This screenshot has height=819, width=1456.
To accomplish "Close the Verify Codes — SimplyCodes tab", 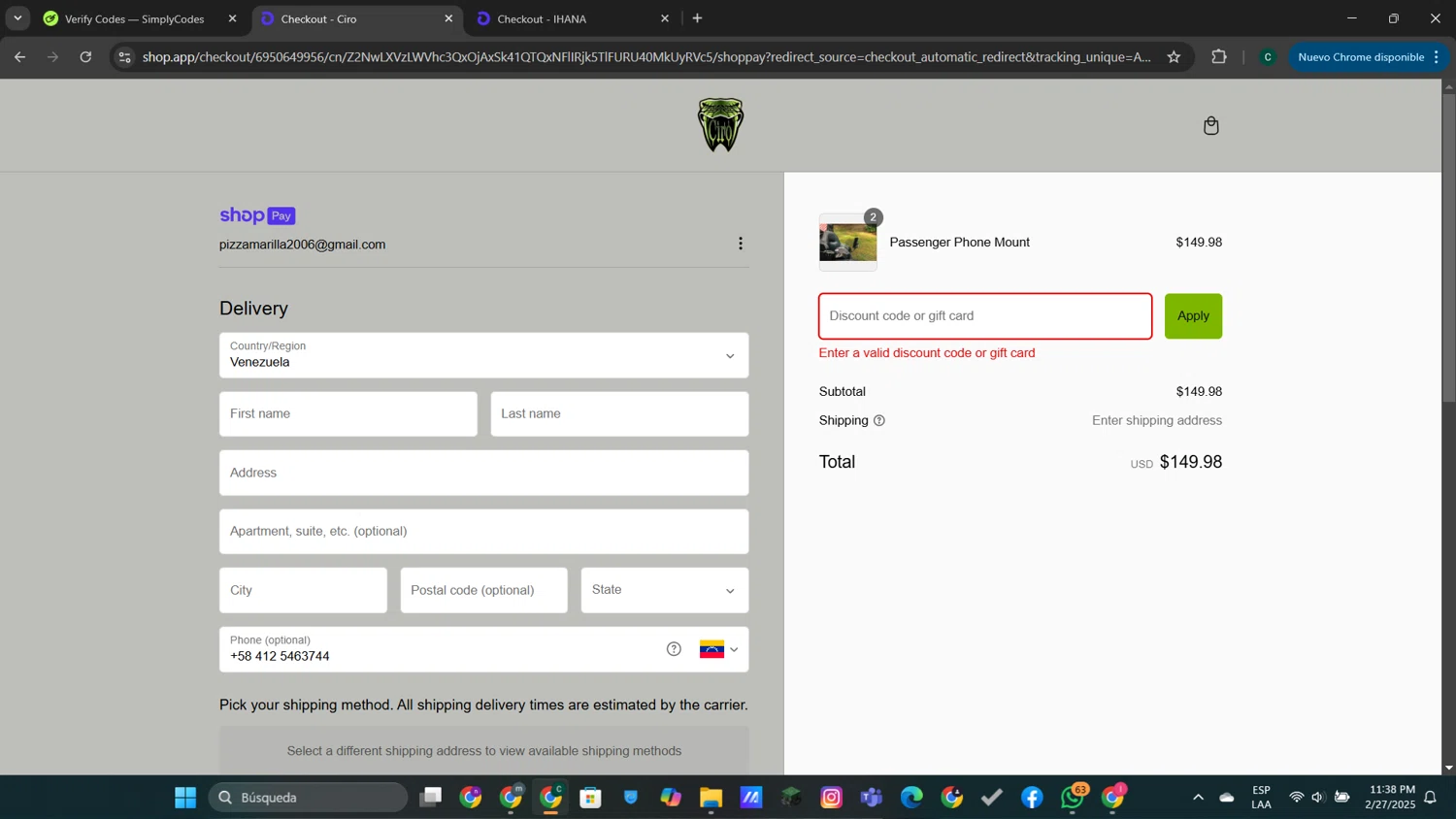I will pos(232,18).
